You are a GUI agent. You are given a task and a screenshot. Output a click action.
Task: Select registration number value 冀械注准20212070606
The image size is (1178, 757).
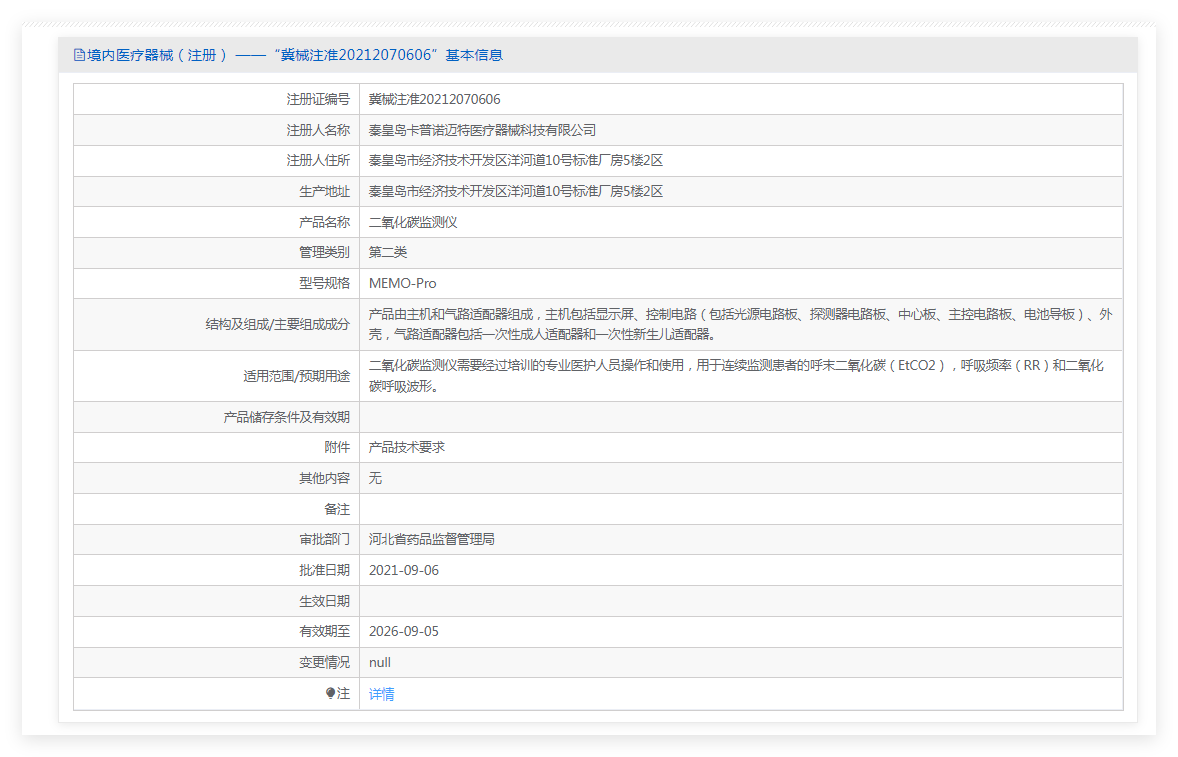click(x=434, y=99)
